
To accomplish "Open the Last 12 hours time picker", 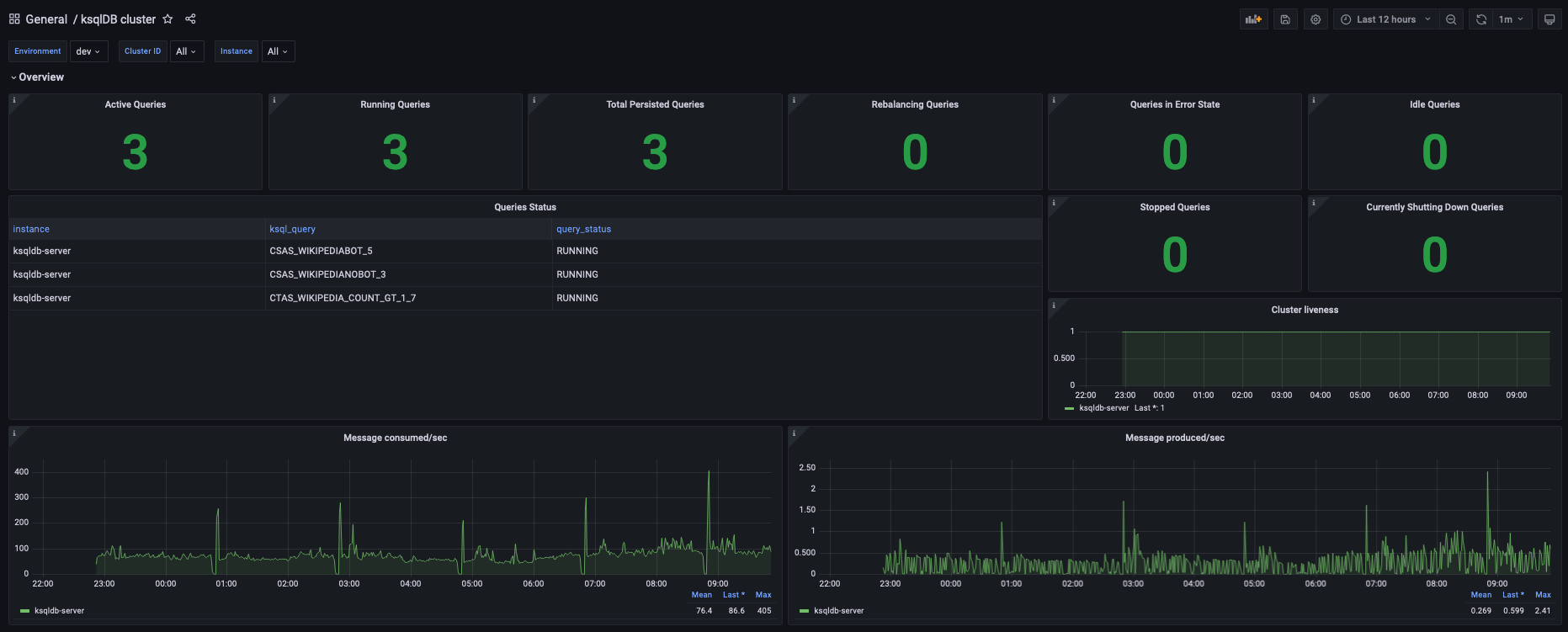I will pyautogui.click(x=1386, y=19).
